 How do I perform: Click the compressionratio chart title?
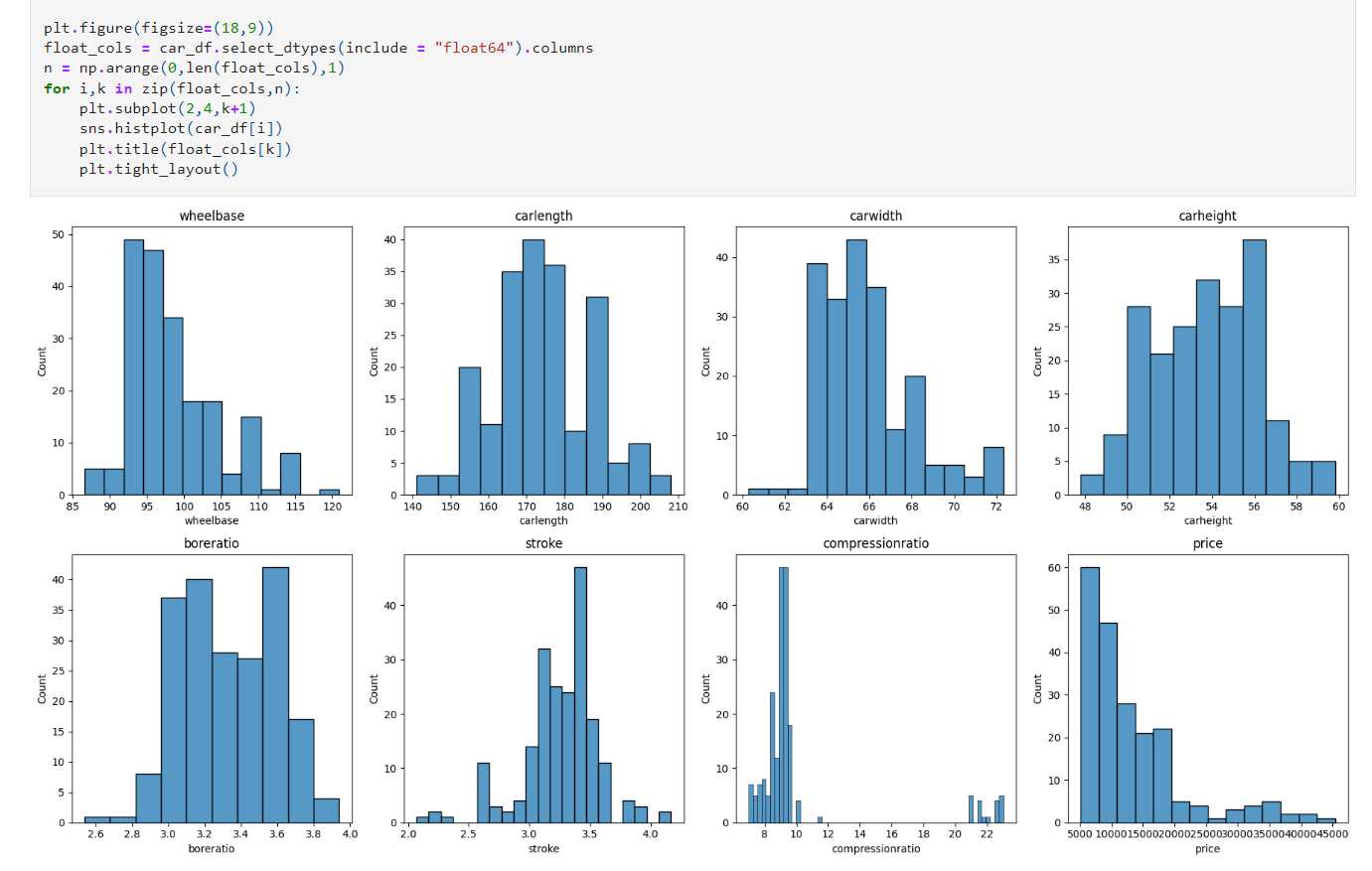point(875,543)
